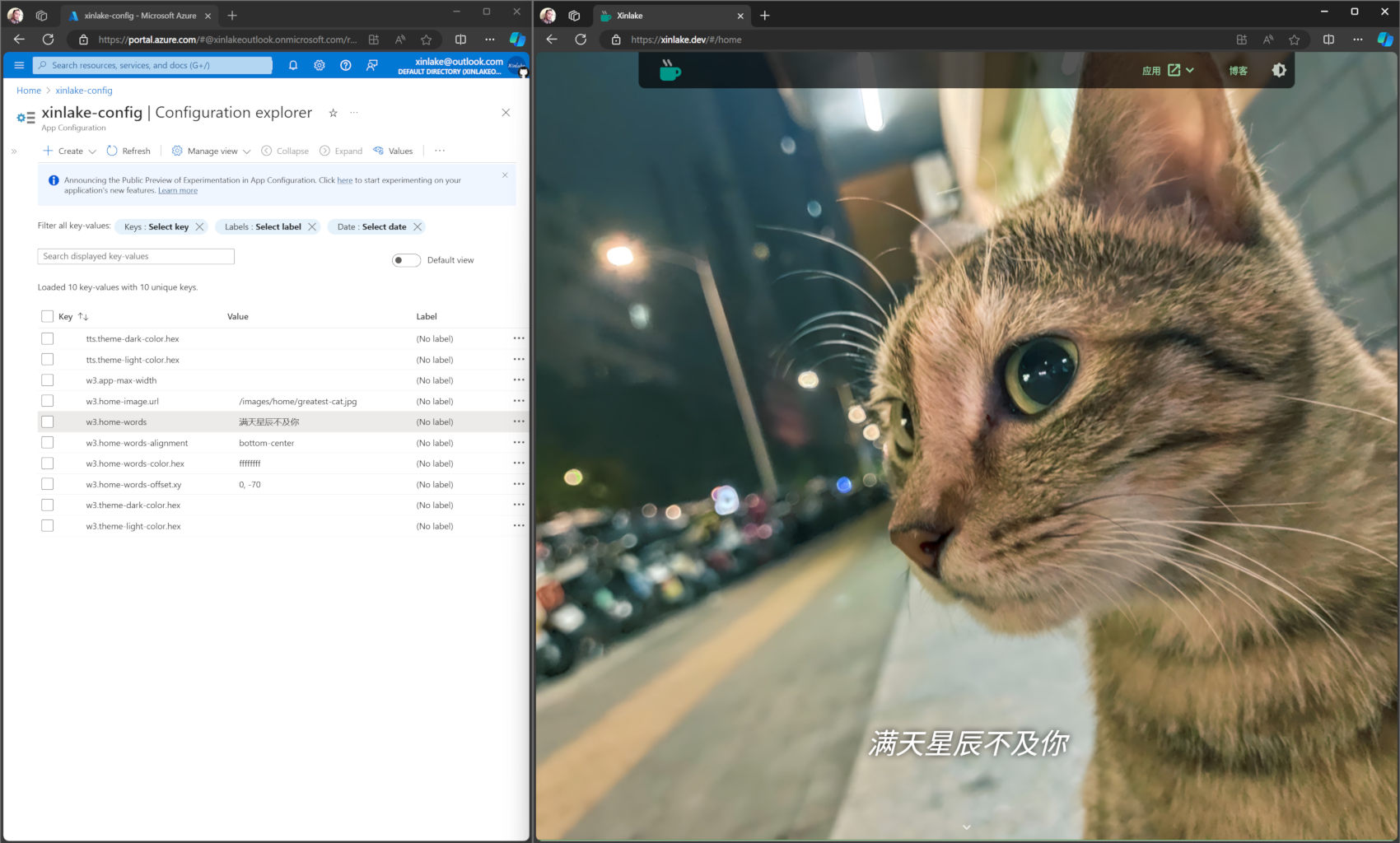Open the Manage view dropdown

tap(211, 151)
